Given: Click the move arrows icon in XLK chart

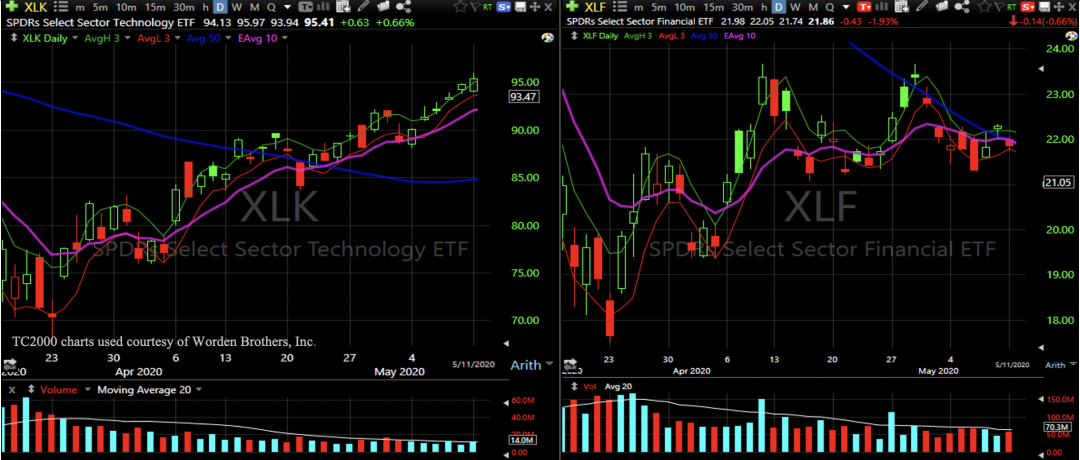Looking at the screenshot, I should point(534,7).
